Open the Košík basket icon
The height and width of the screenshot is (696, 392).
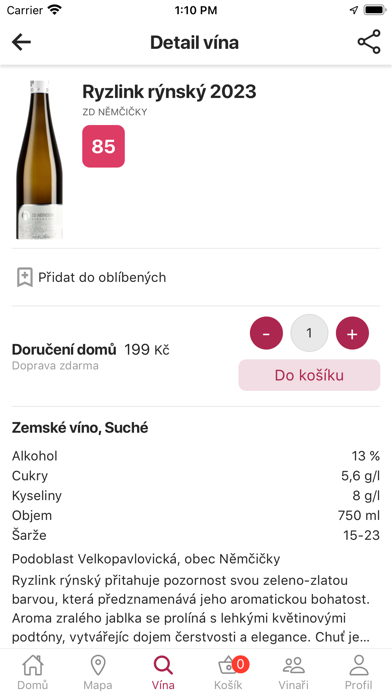tap(228, 667)
